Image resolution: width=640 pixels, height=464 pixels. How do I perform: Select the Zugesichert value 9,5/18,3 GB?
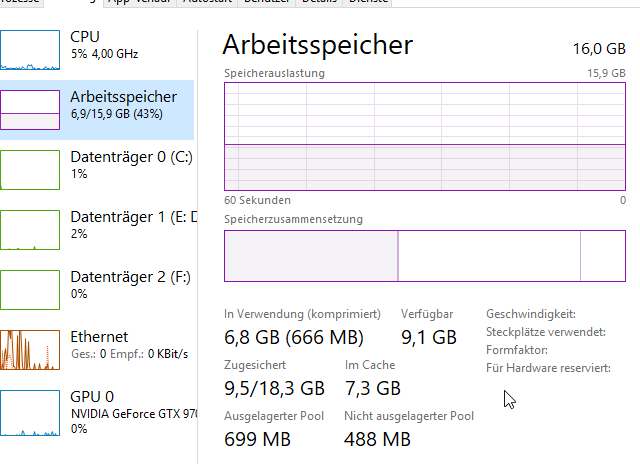pos(274,388)
